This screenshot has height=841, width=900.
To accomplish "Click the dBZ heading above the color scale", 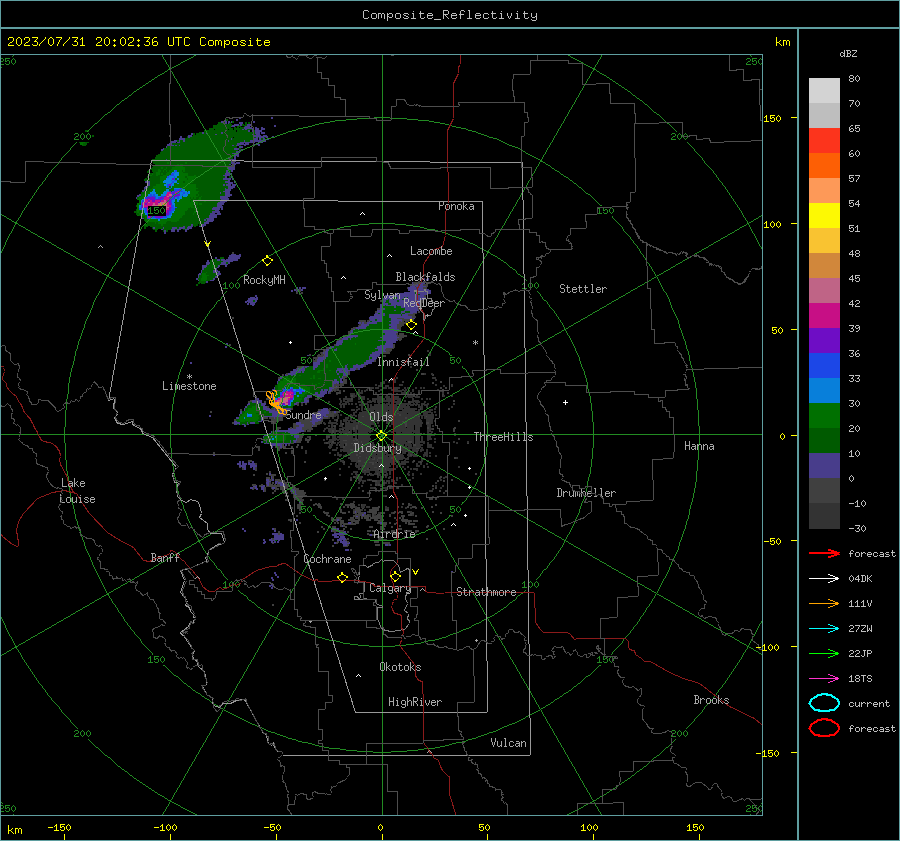I will click(x=848, y=53).
